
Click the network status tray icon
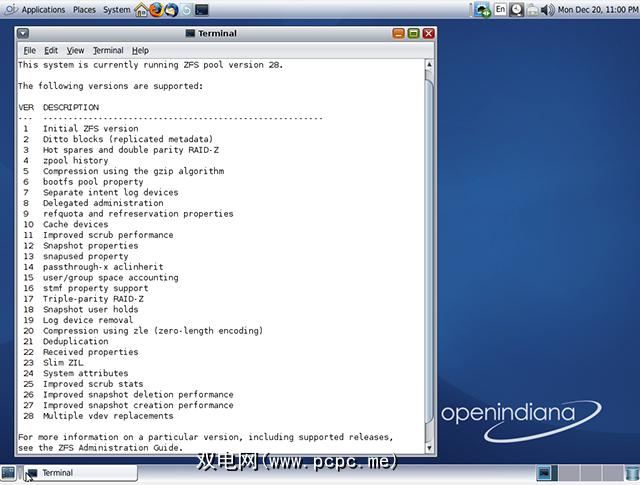pos(482,10)
